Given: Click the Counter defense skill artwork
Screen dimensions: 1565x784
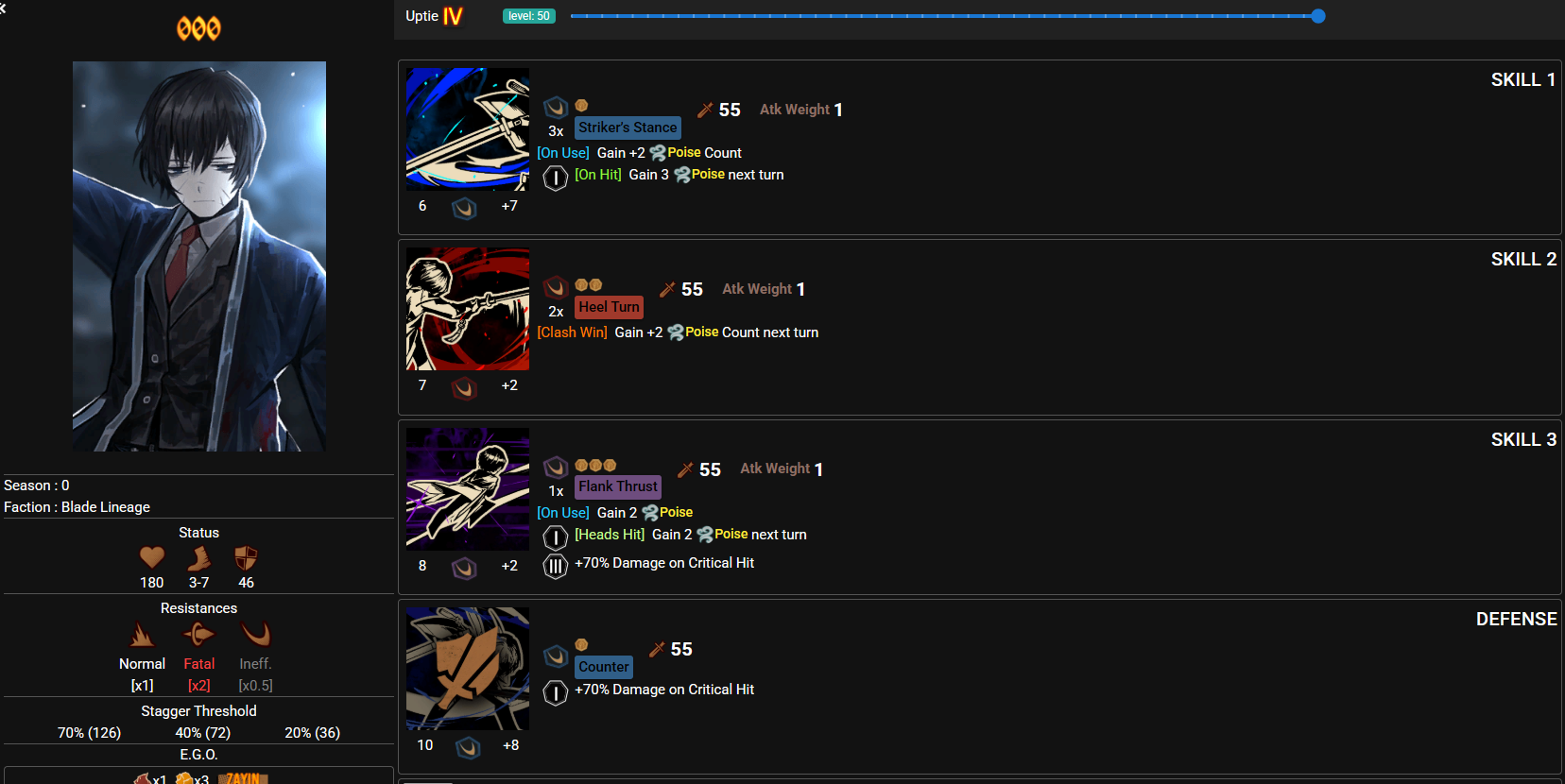Looking at the screenshot, I should (x=468, y=669).
